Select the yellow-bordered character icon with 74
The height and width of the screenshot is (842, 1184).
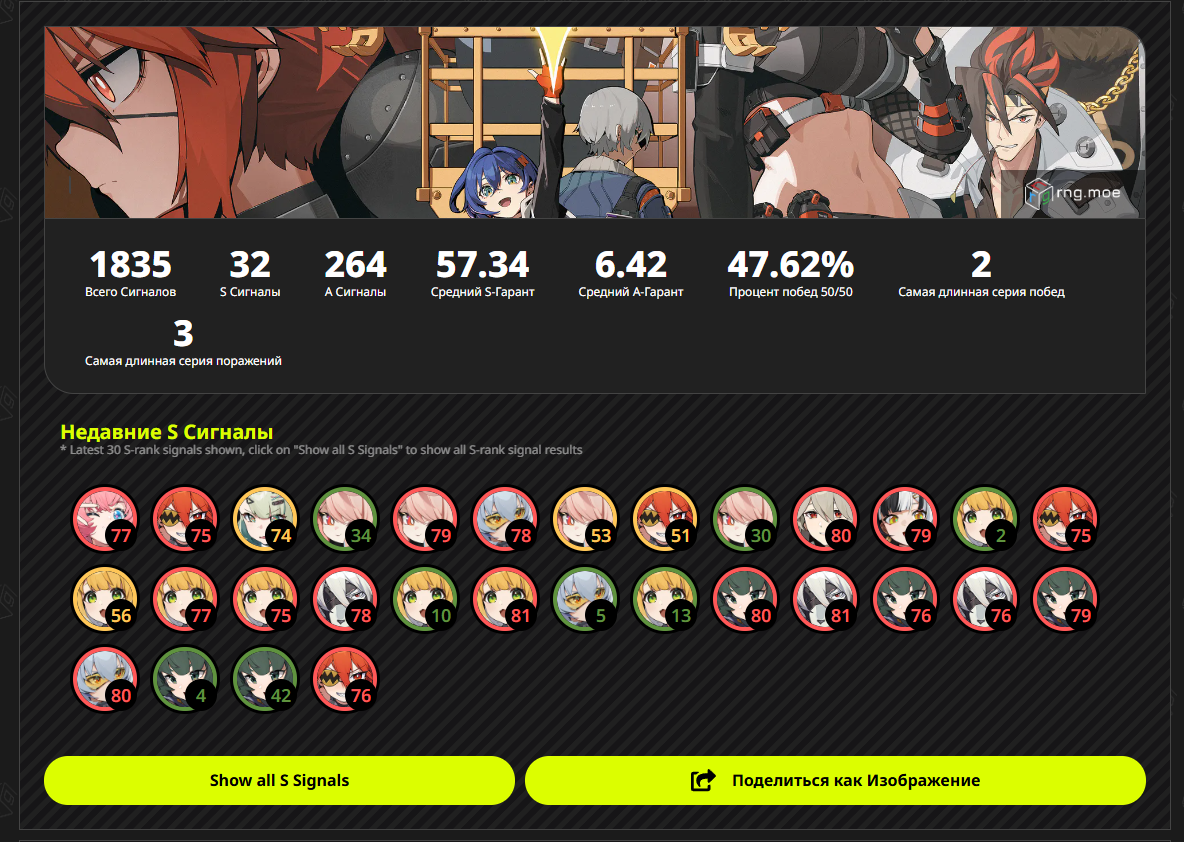point(265,520)
